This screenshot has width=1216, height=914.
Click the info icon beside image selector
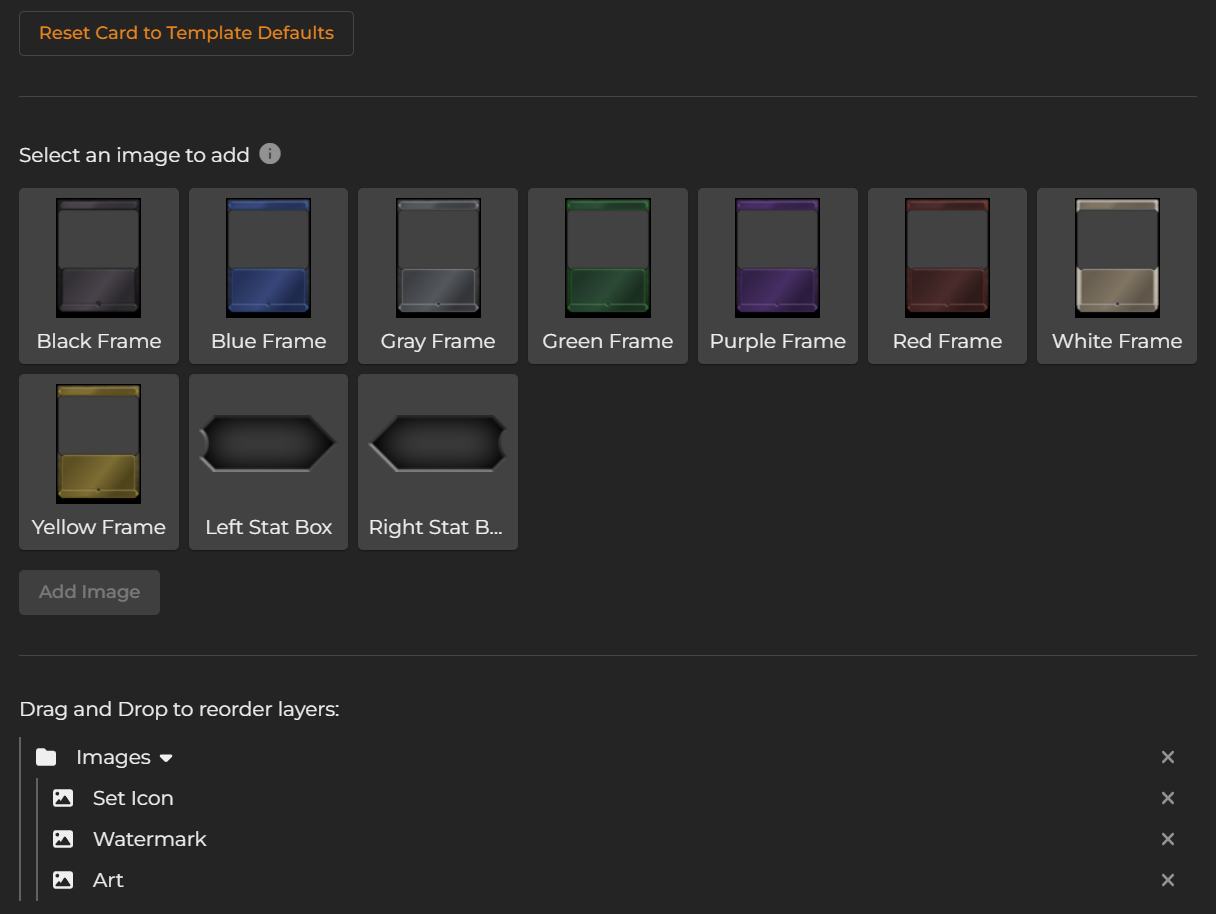coord(270,154)
